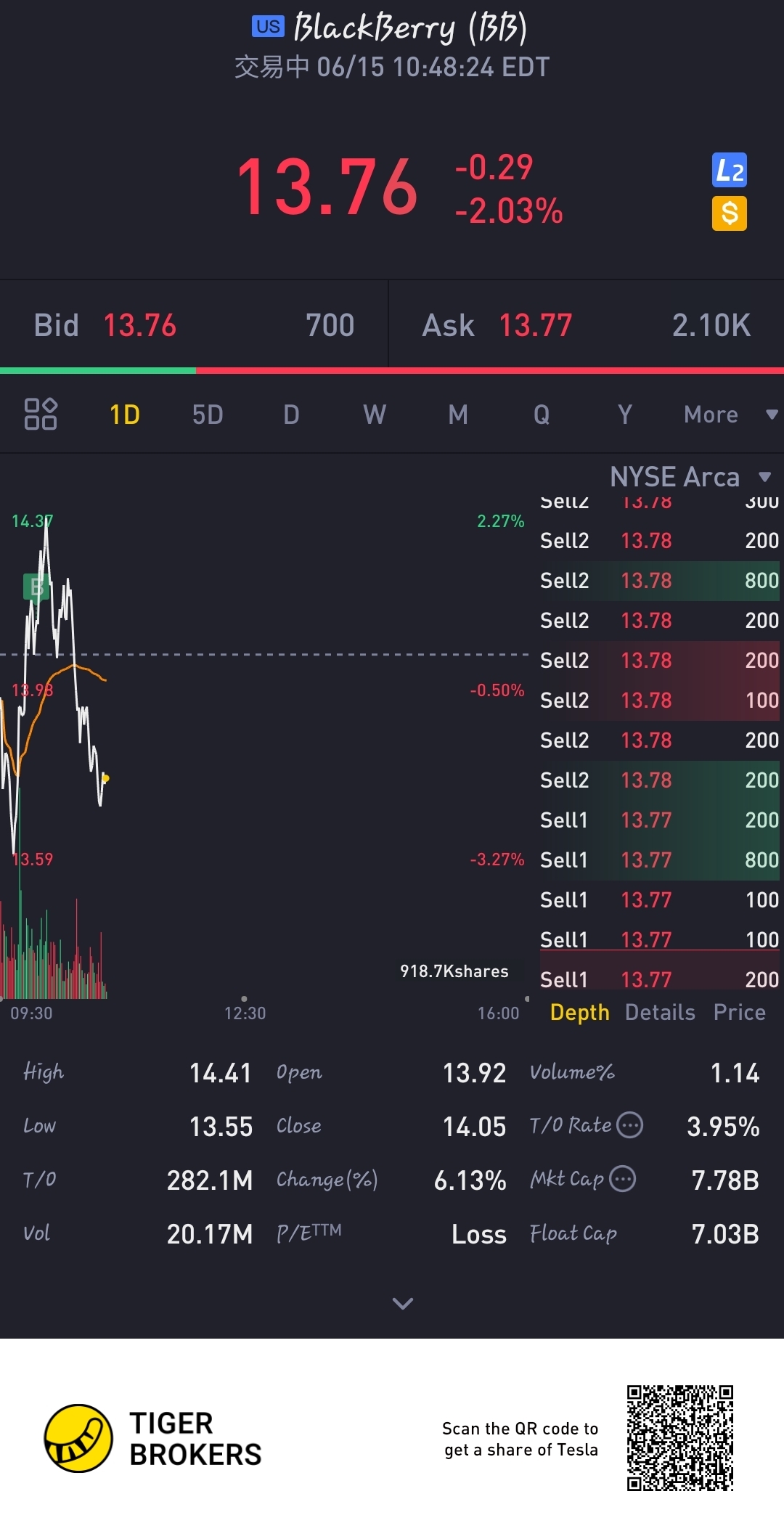Tap the Volume% value 1.14
The width and height of the screenshot is (784, 1539).
point(735,1072)
